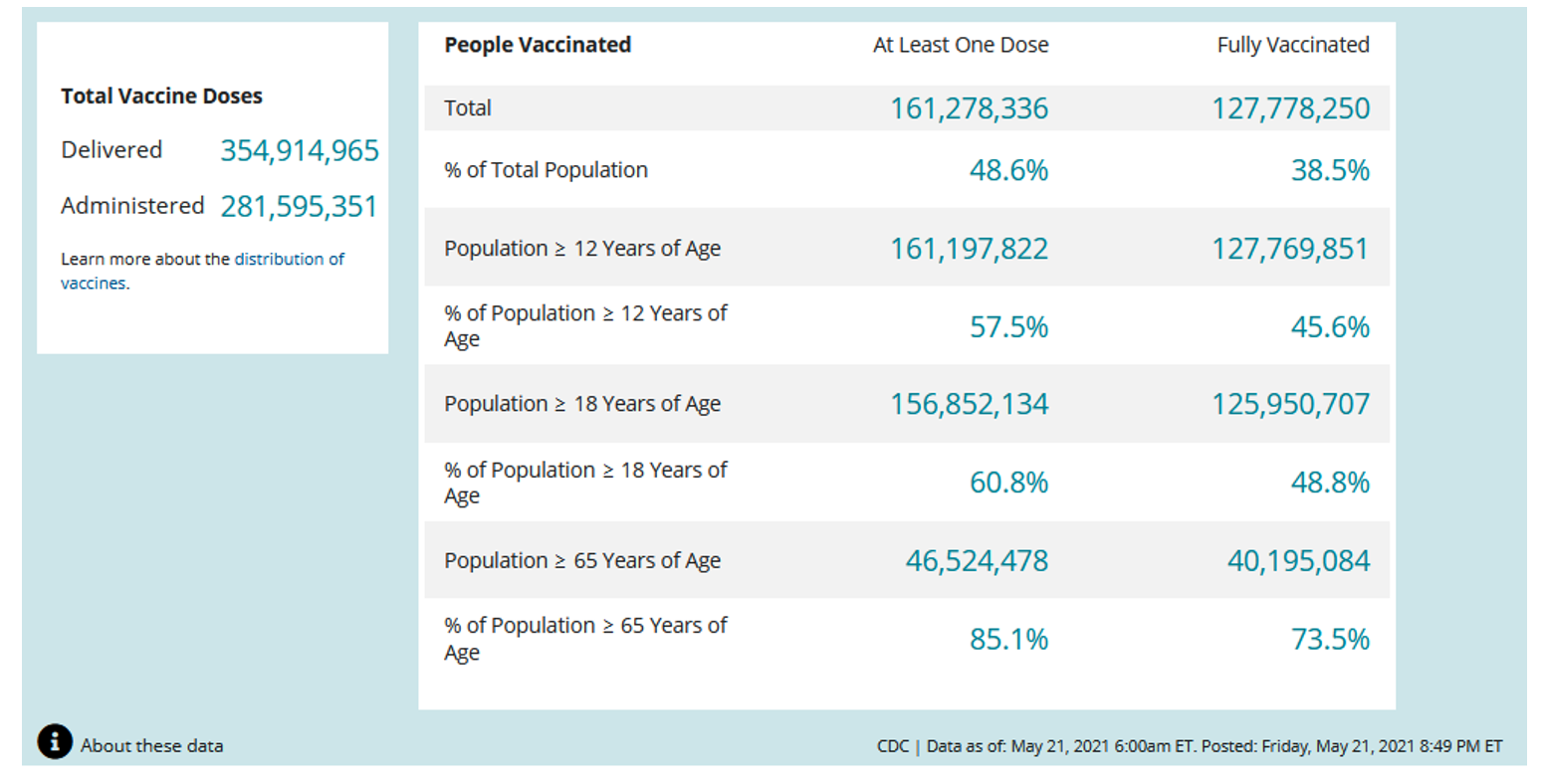Click the CDC data as of timestamp text
The height and width of the screenshot is (784, 1543).
pyautogui.click(x=1190, y=745)
